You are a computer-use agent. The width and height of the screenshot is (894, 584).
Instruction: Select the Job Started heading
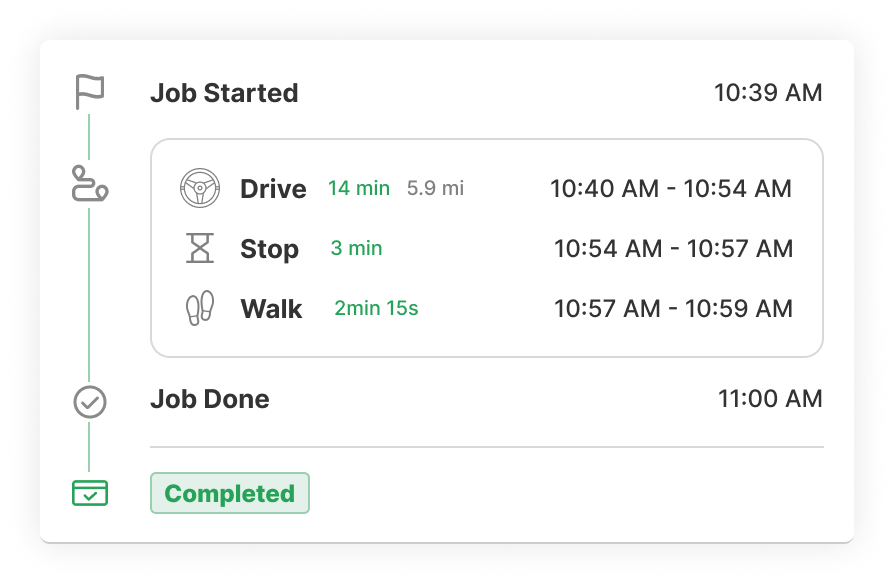point(224,93)
